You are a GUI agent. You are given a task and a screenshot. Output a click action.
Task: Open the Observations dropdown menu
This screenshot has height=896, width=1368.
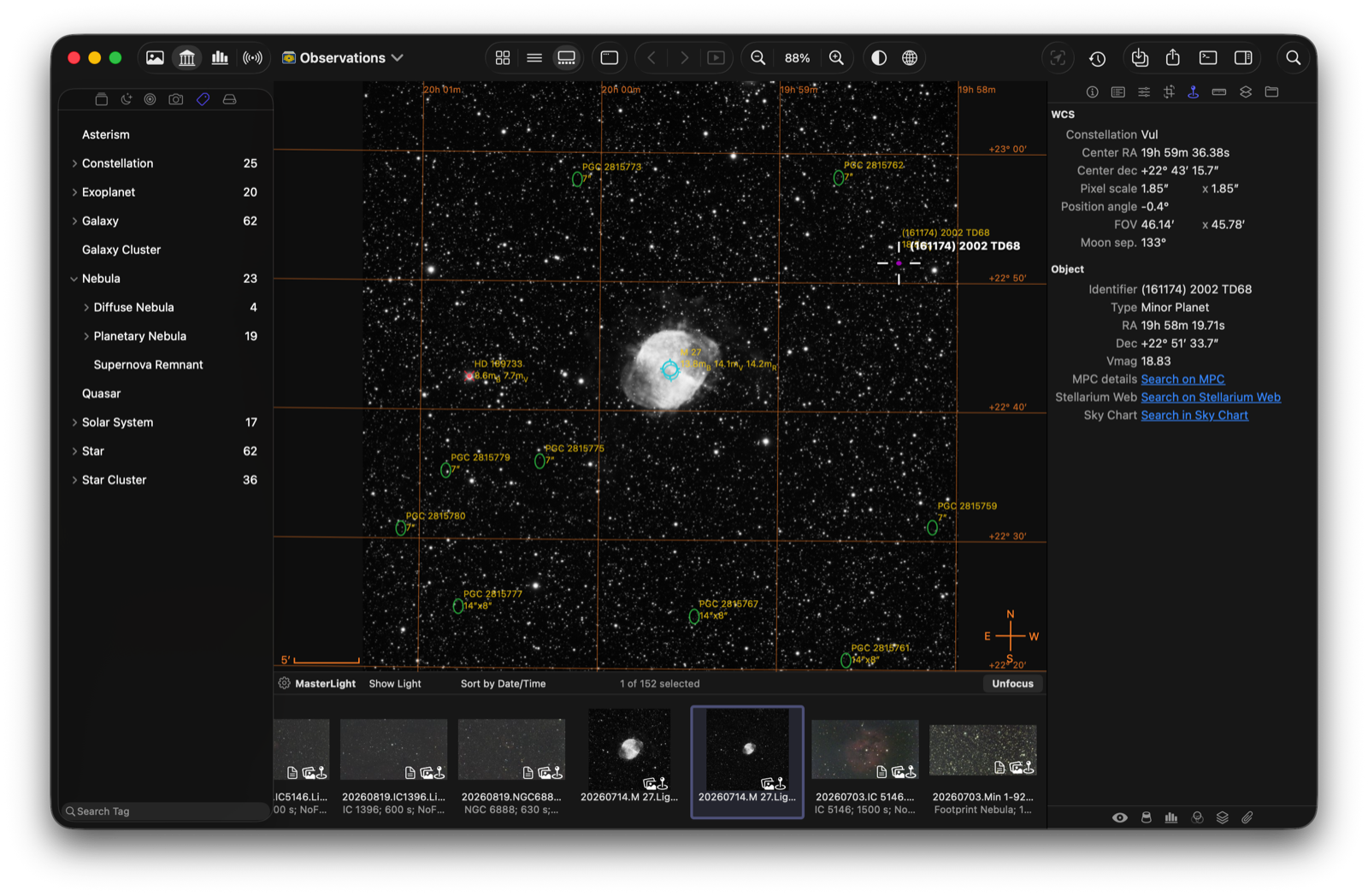click(x=343, y=58)
